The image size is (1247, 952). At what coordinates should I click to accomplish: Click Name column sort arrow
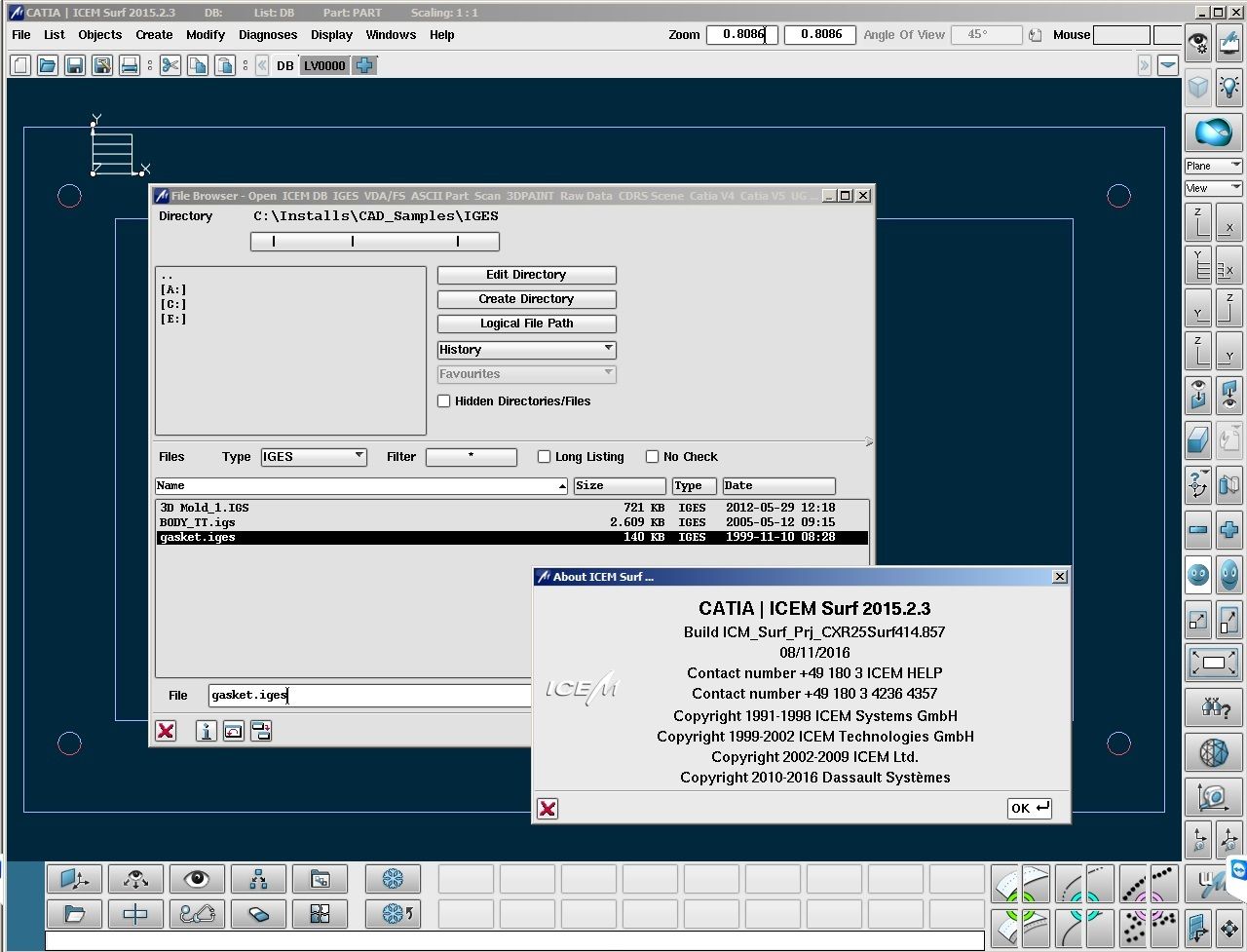pos(562,486)
